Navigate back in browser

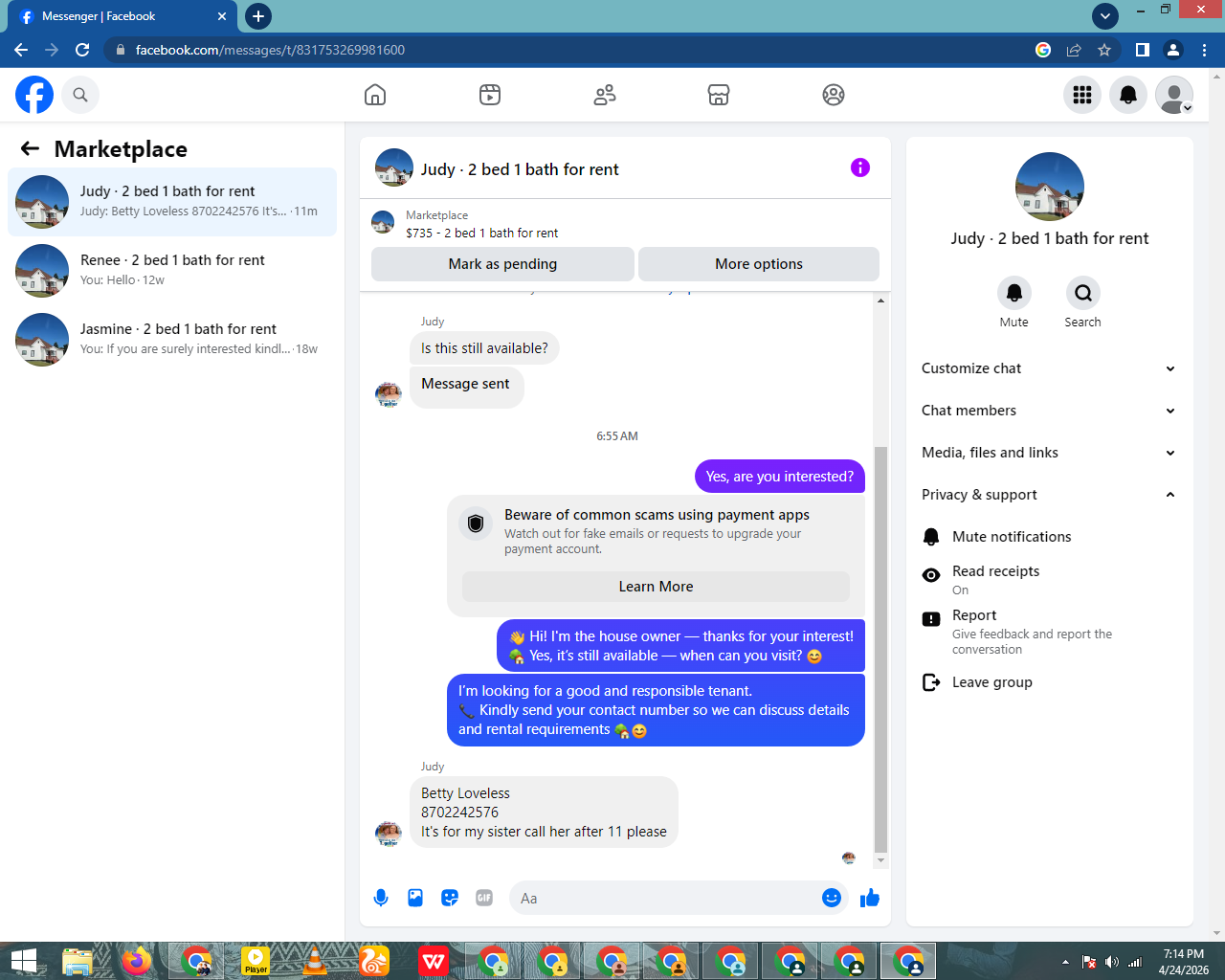21,50
